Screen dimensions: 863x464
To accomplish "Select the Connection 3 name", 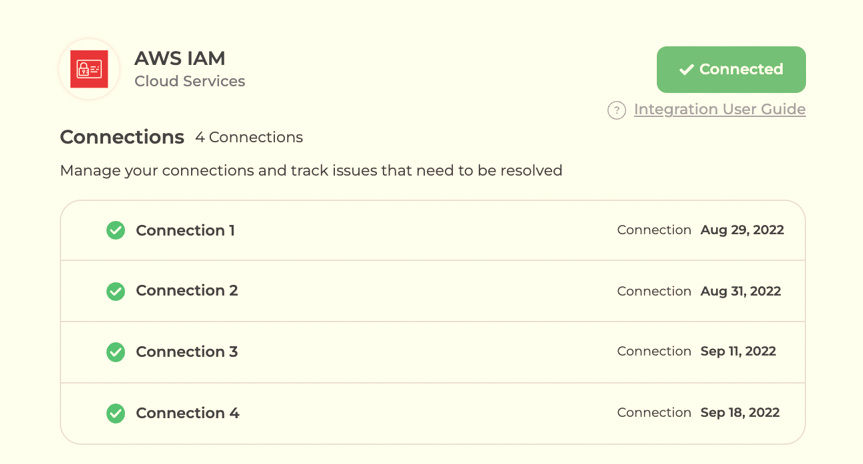I will [187, 352].
